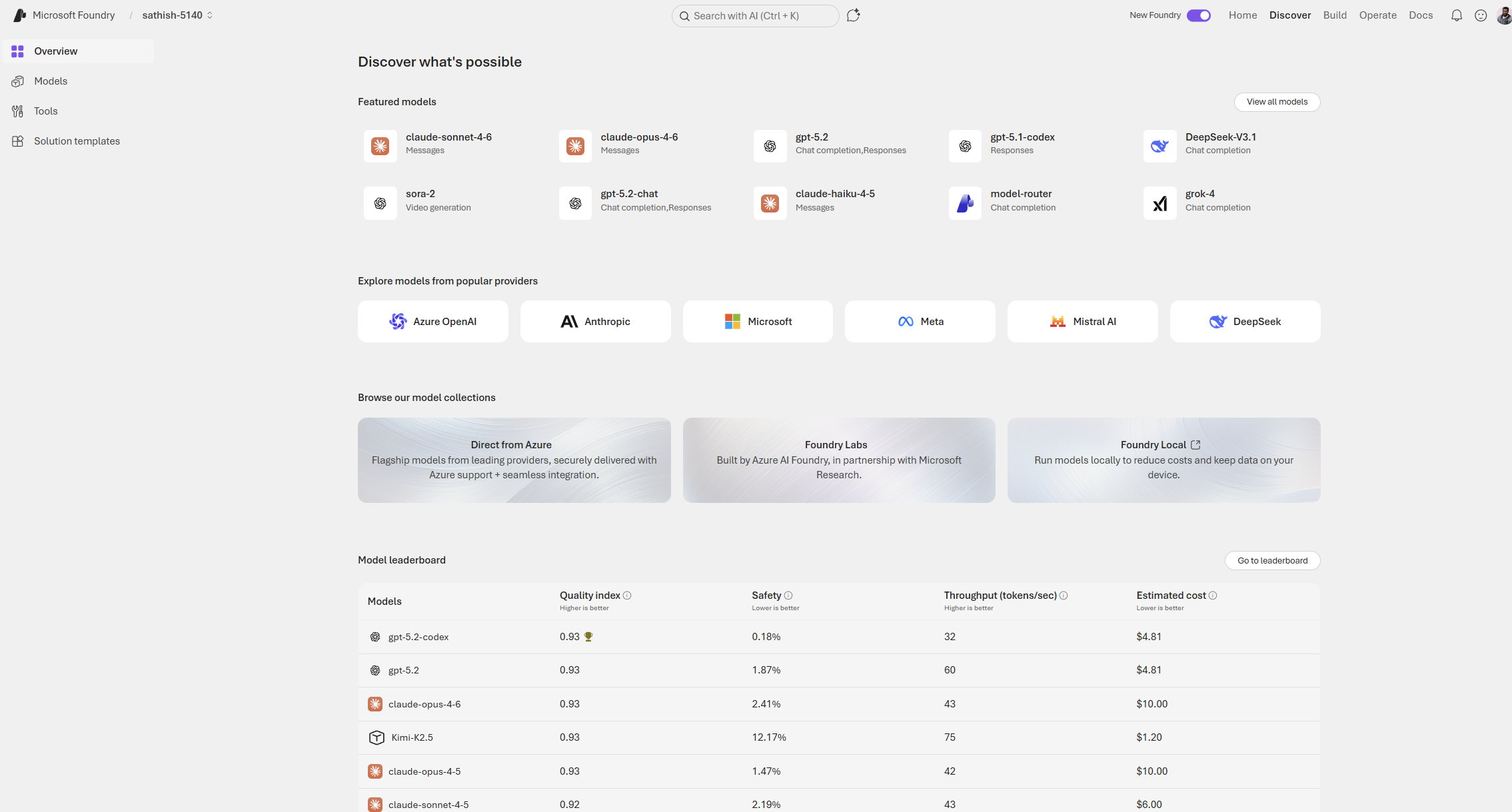
Task: Click the notifications bell icon
Action: (x=1457, y=15)
